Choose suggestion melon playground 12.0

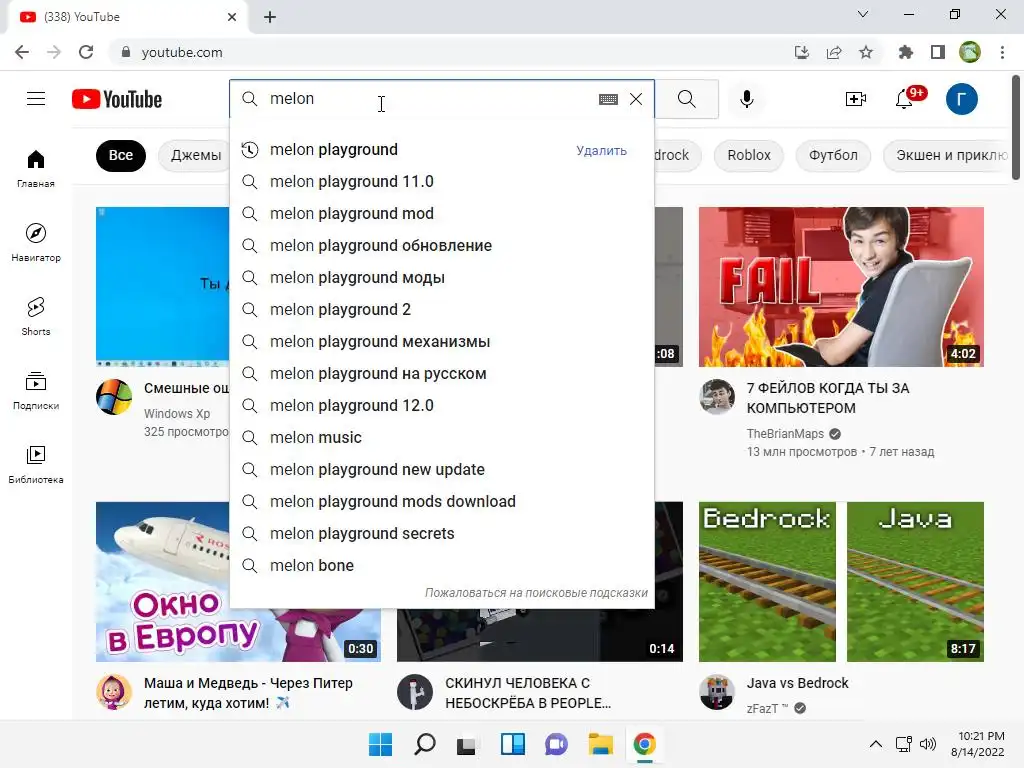point(441,406)
